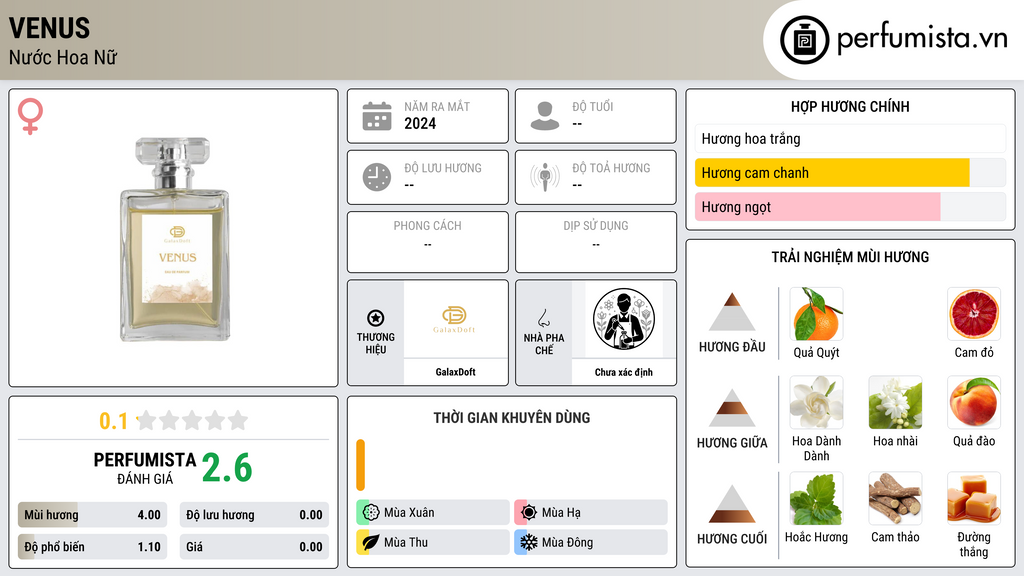Screen dimensions: 1024x576
Task: Click the Đường thắng caramel image
Action: (974, 498)
